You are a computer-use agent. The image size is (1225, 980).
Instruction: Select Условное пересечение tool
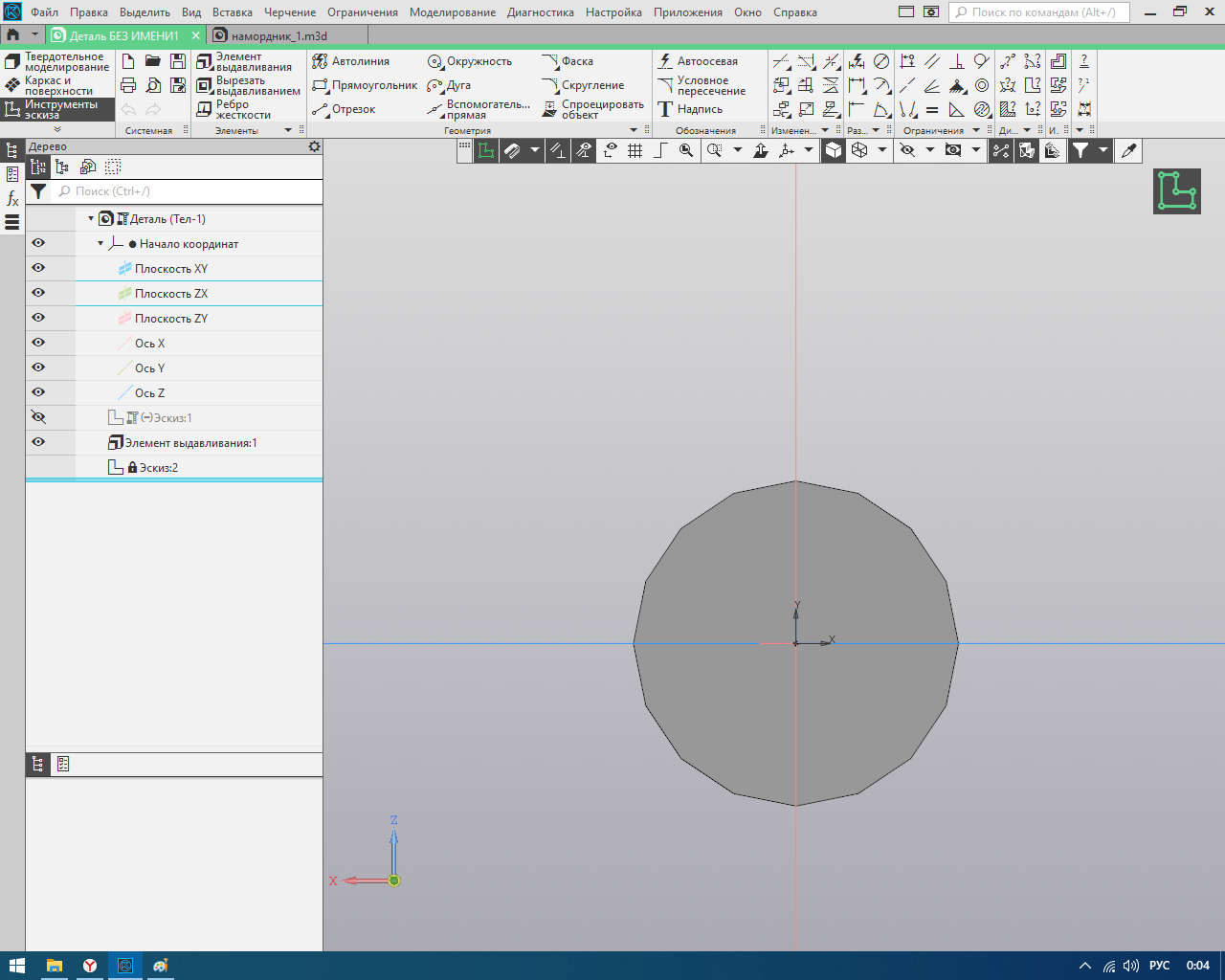coord(702,85)
